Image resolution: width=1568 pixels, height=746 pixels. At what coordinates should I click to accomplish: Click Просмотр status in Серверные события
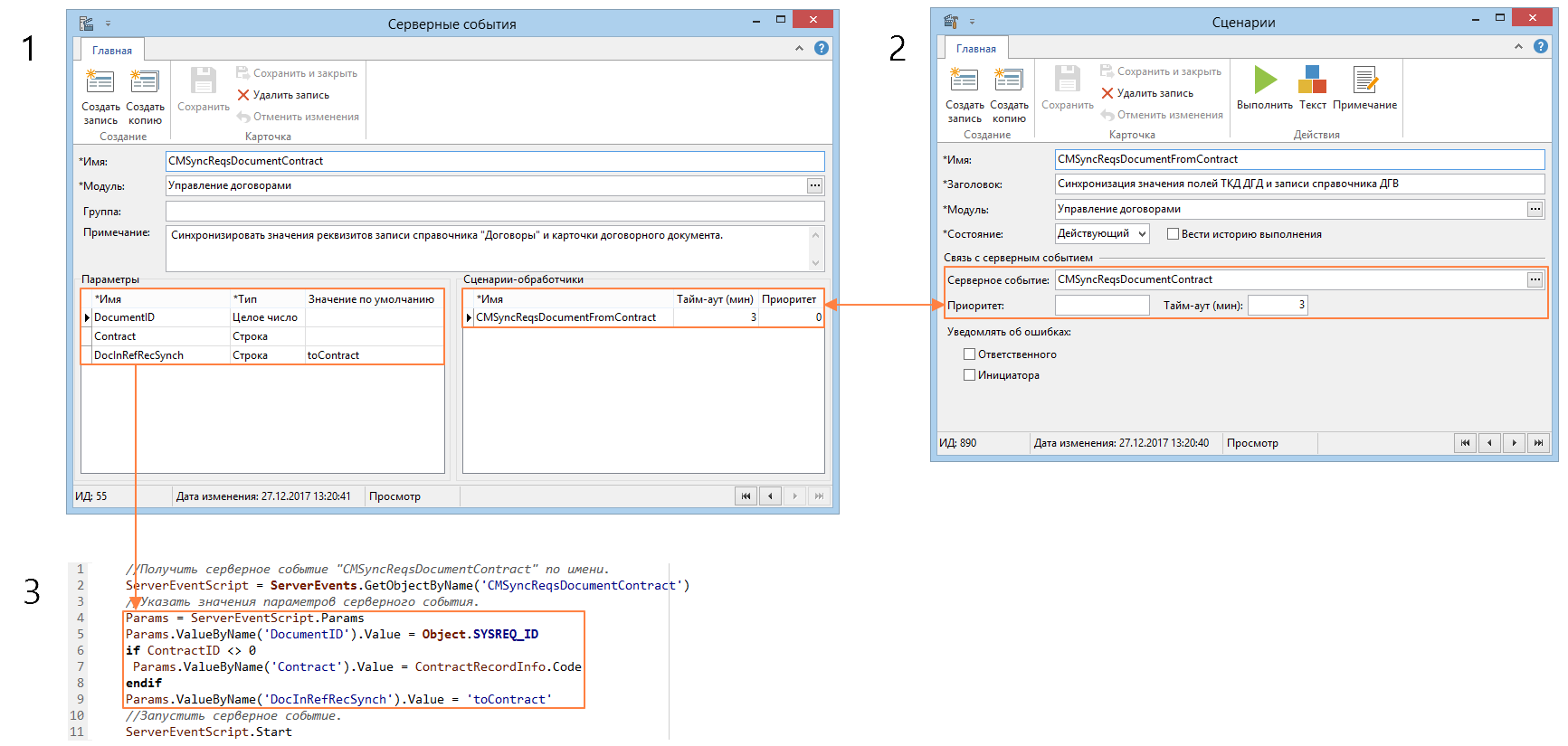point(394,496)
